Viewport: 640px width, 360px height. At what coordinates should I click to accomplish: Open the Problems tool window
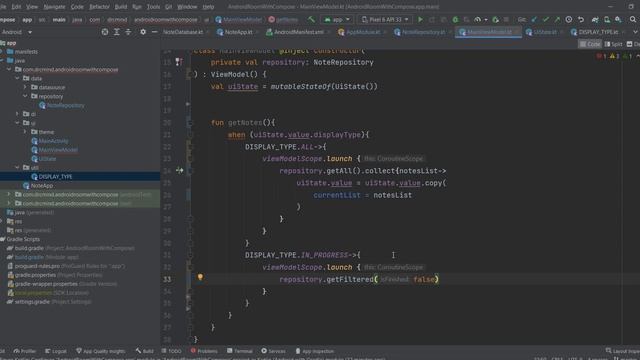pyautogui.click(x=204, y=351)
